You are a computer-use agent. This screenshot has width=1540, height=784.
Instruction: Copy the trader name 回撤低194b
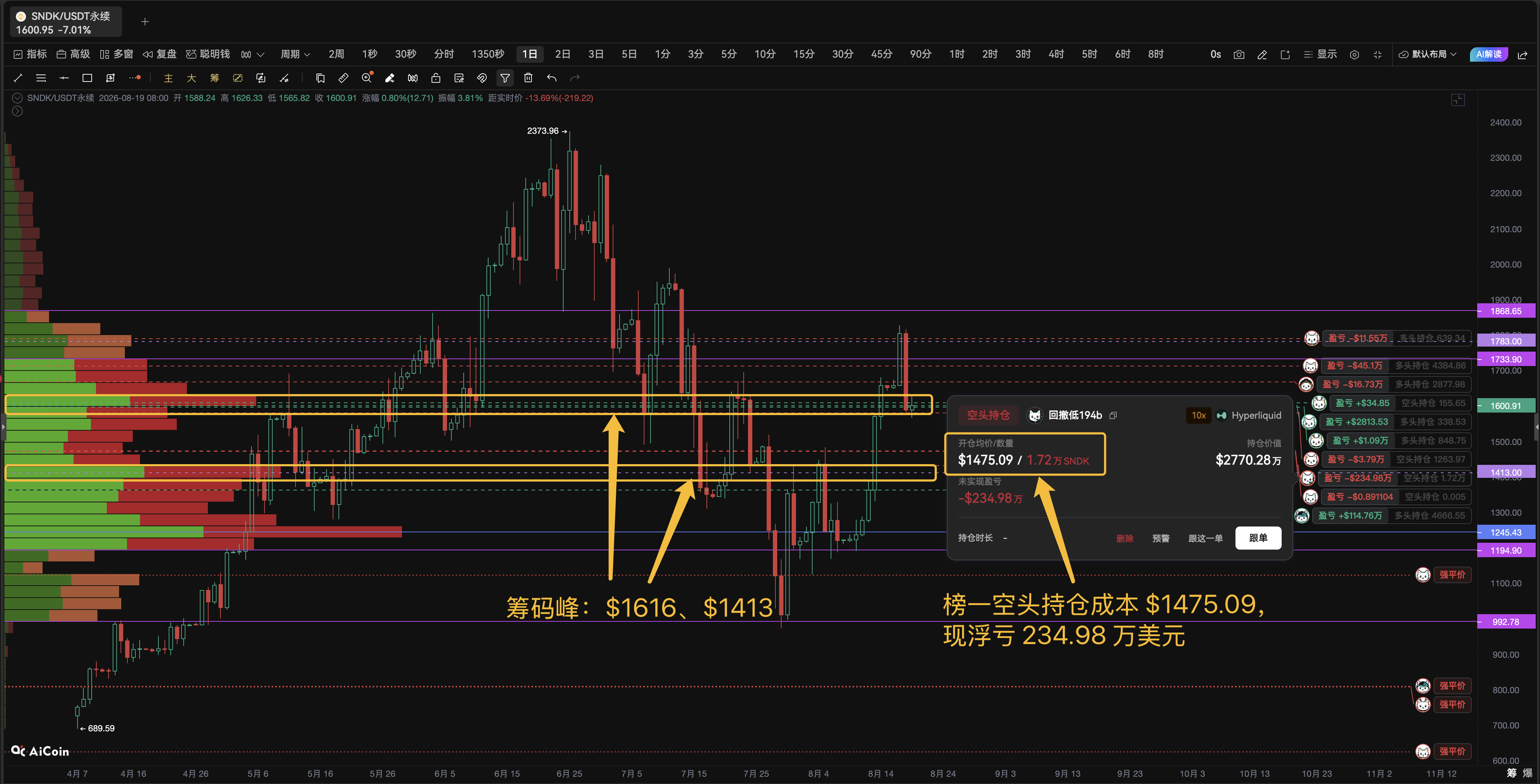[x=1113, y=415]
